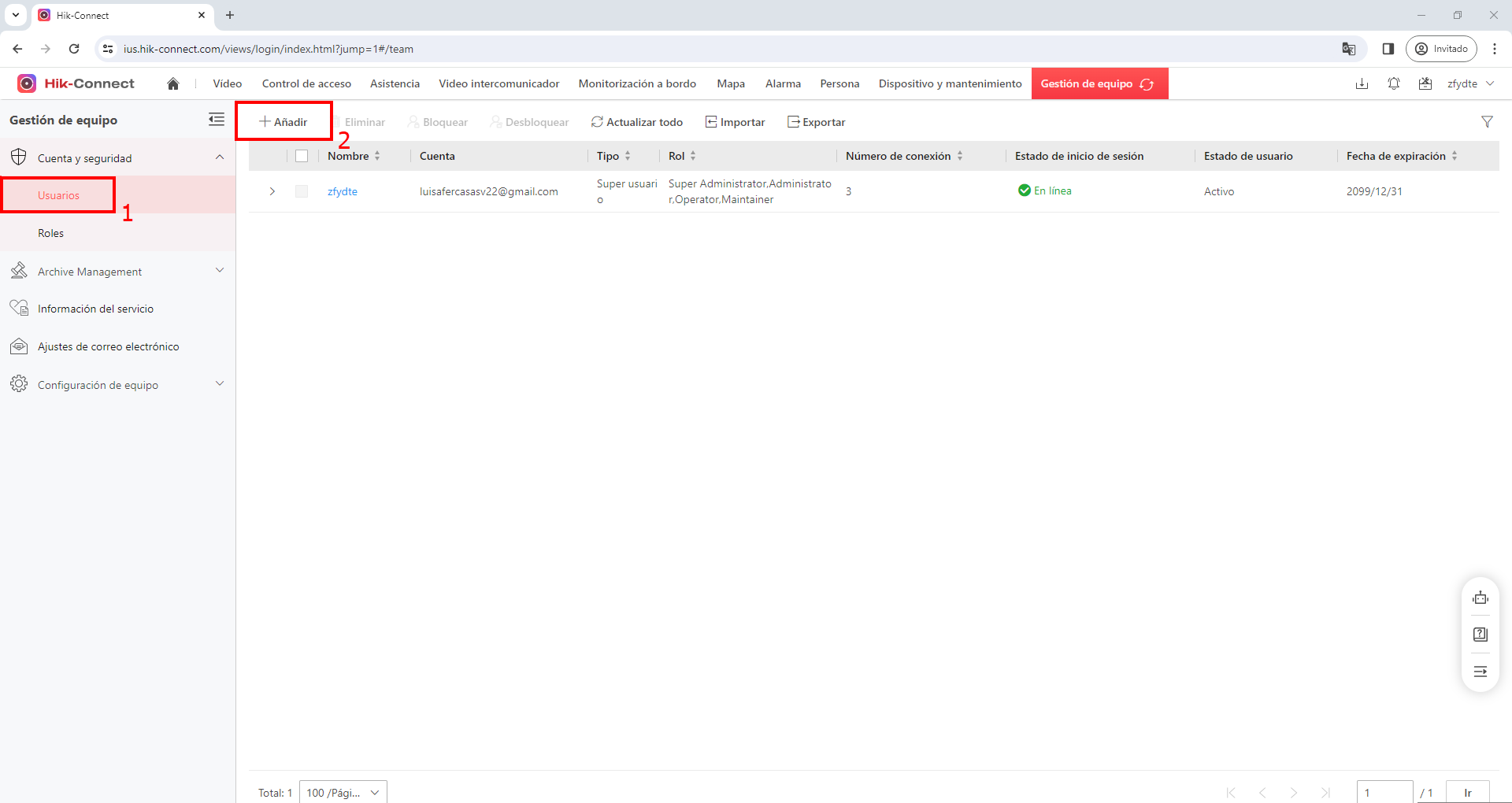Select Roles in the sidebar
1512x803 pixels.
click(x=51, y=233)
